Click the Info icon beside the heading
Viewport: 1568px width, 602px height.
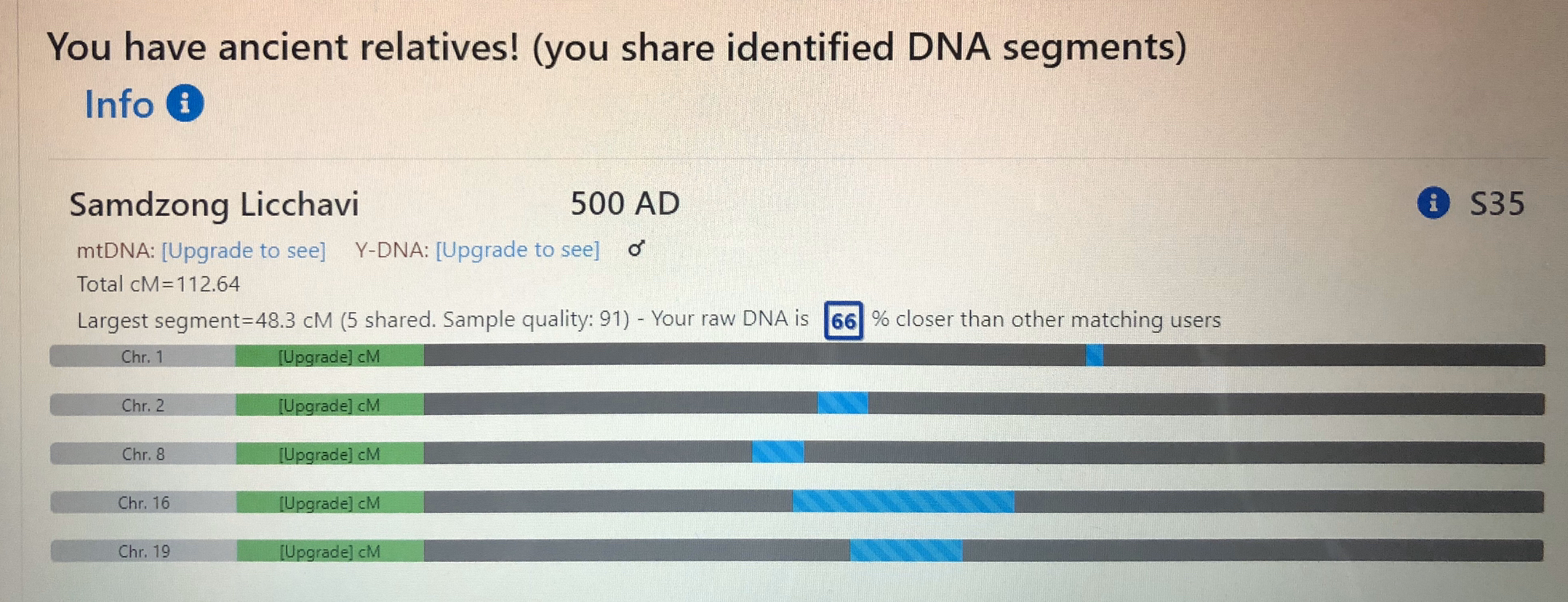[185, 103]
